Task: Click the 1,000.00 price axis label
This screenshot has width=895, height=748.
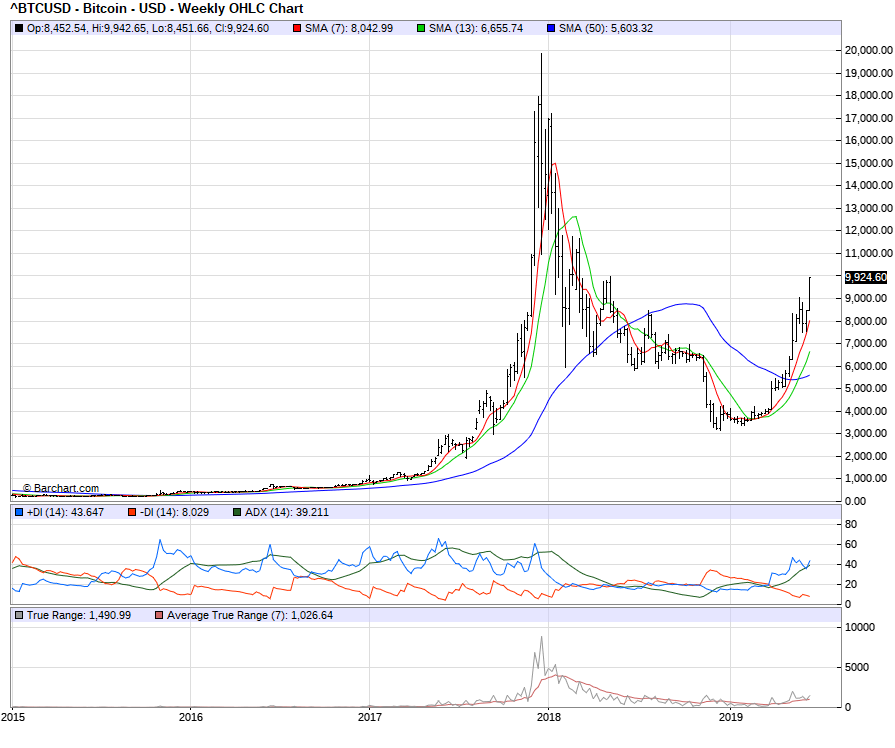Action: tap(866, 478)
